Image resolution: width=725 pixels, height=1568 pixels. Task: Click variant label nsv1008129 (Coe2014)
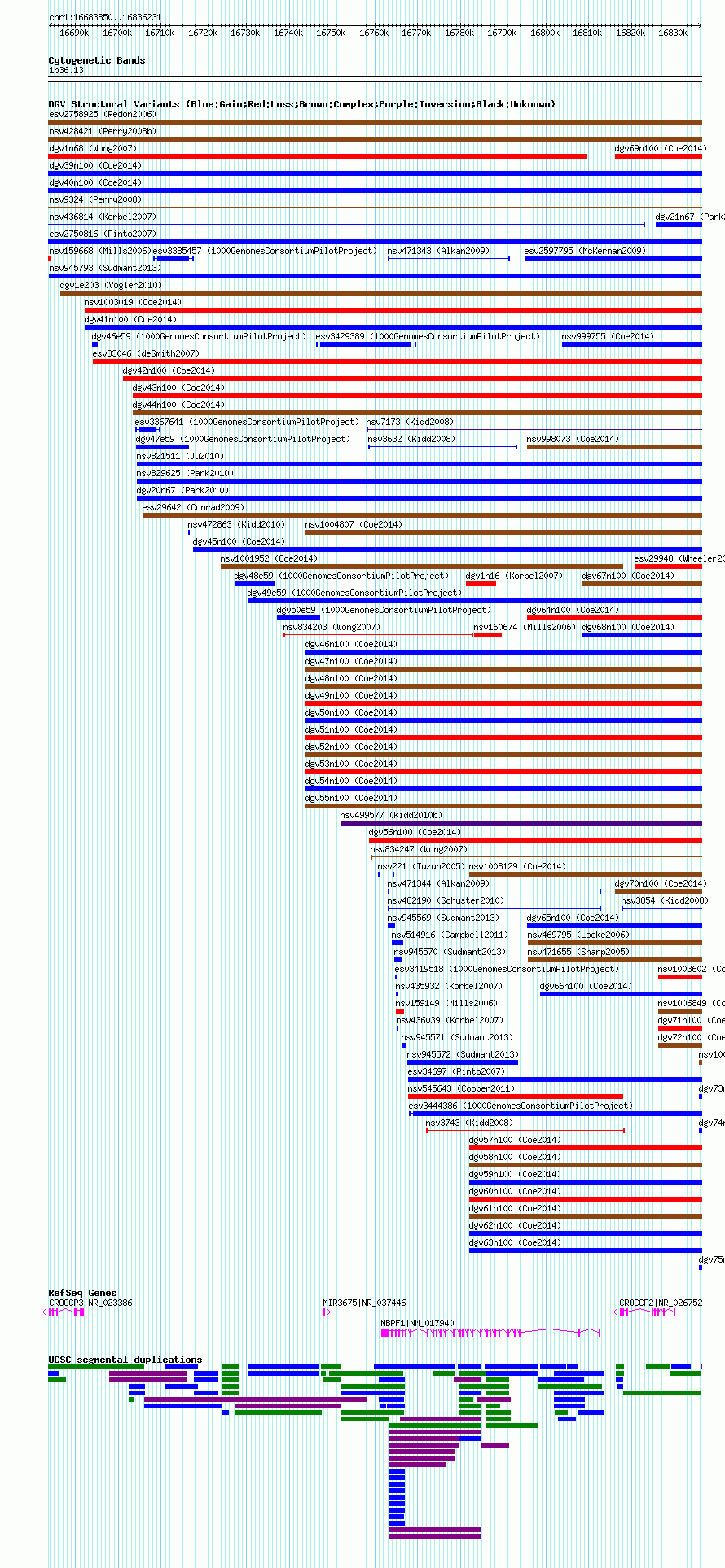point(517,866)
